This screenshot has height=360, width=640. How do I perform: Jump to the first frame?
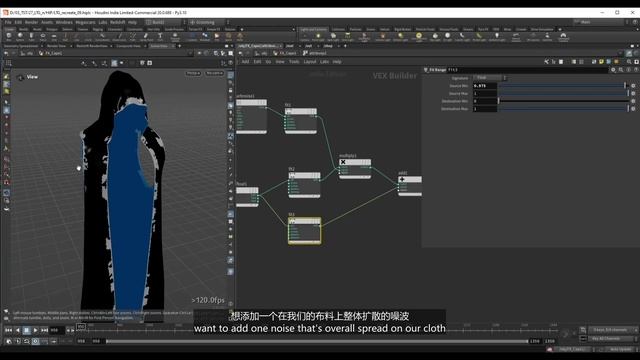[x=9, y=330]
